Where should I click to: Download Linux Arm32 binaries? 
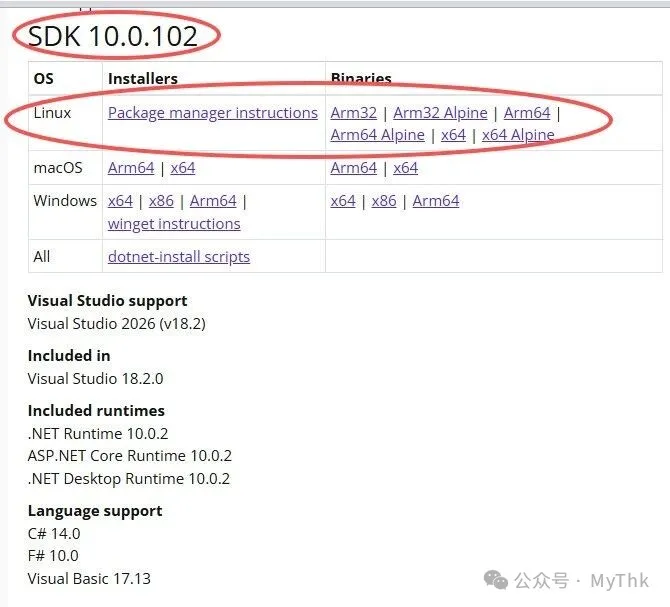(x=354, y=113)
